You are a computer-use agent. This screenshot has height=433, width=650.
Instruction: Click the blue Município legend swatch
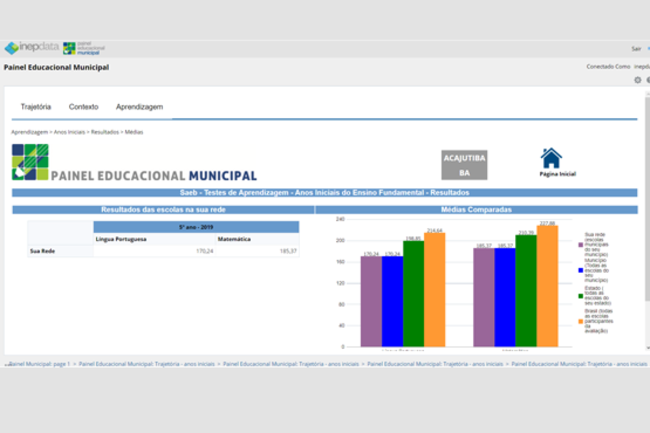(x=579, y=270)
